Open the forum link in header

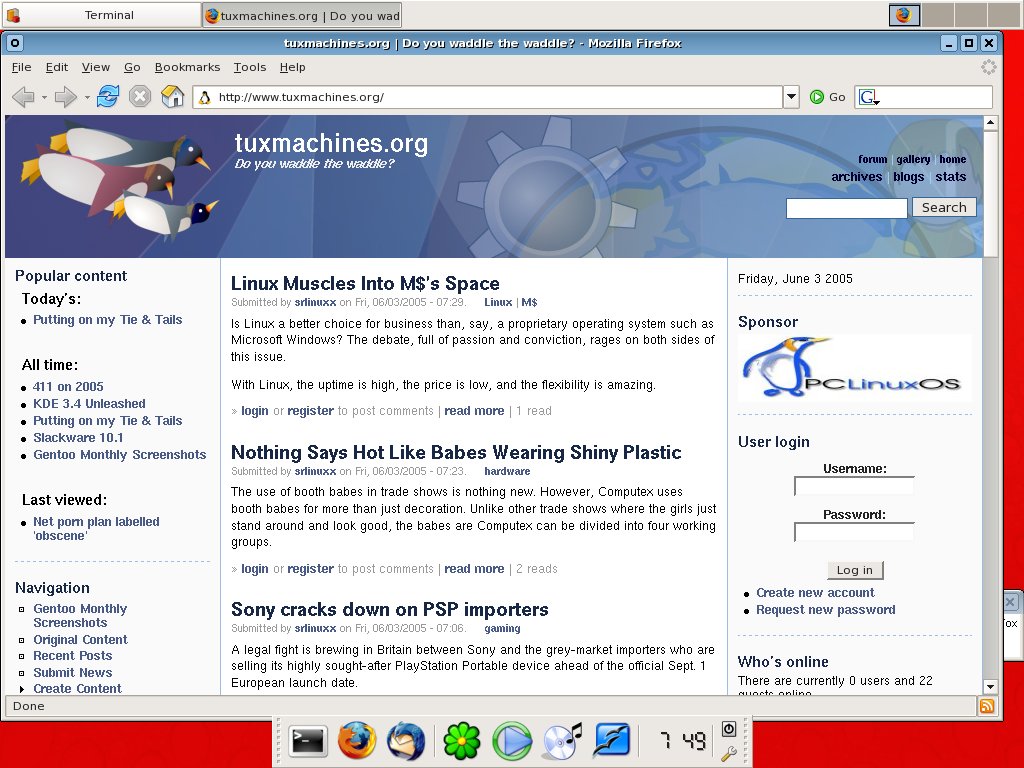872,159
